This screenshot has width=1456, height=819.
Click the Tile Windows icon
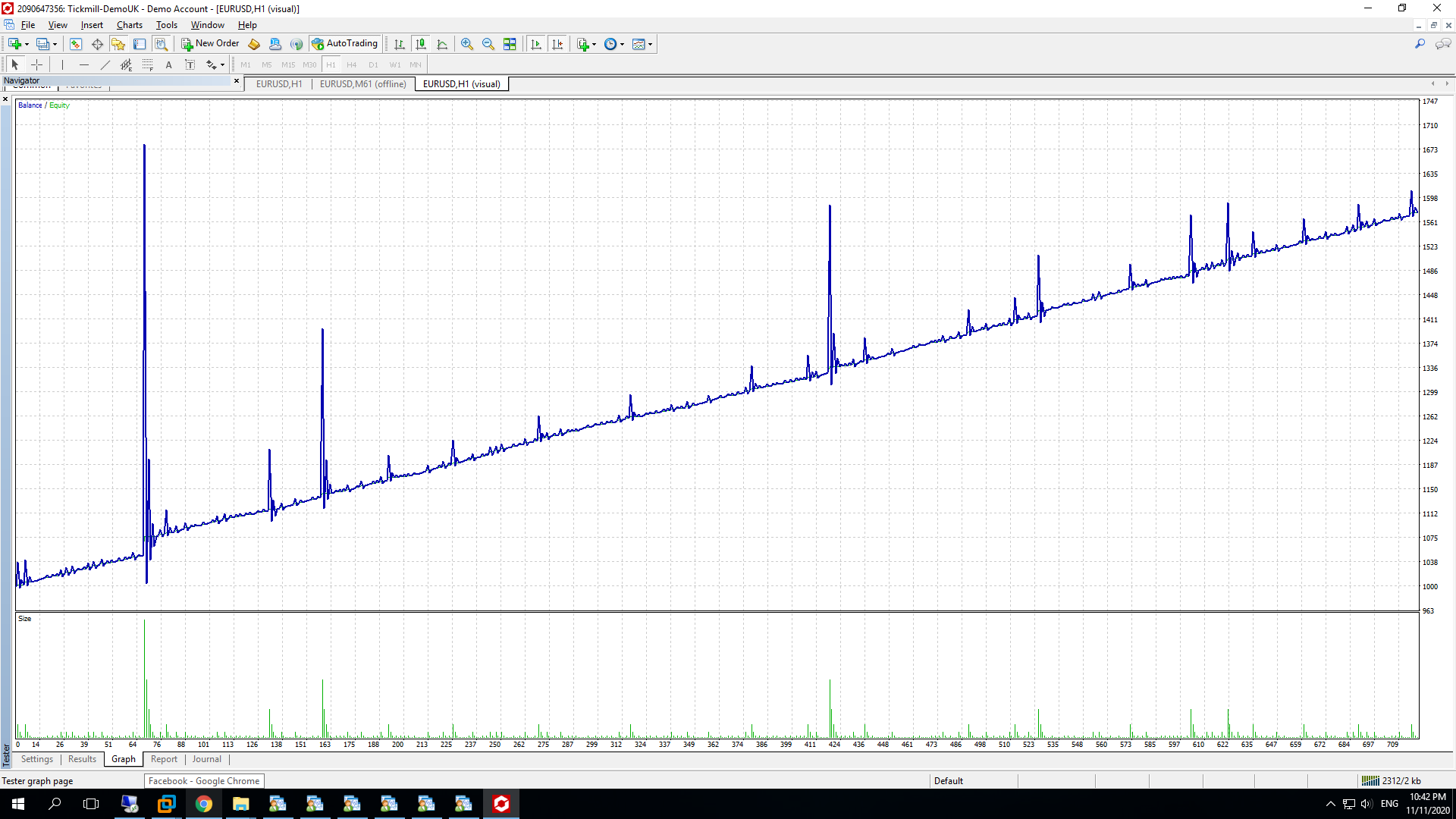tap(510, 44)
